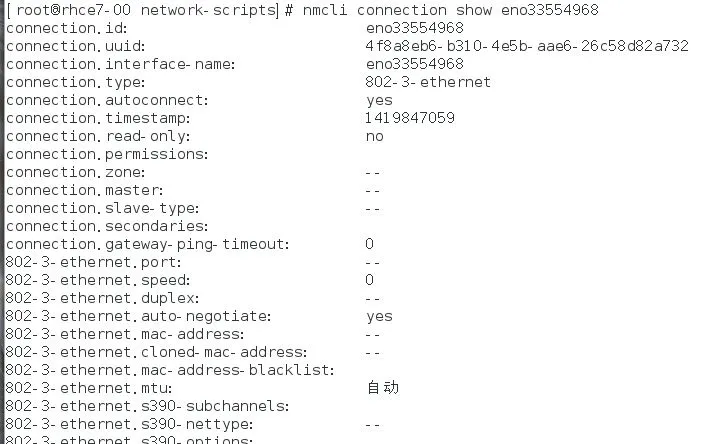Image resolution: width=709 pixels, height=444 pixels.
Task: Click the cloned-mac-address label
Action: coord(156,352)
